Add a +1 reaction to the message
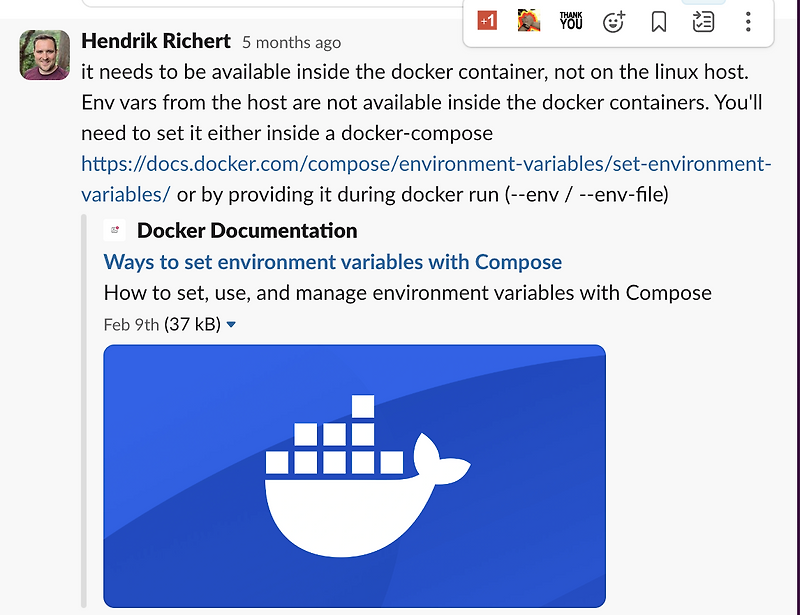 pos(485,20)
